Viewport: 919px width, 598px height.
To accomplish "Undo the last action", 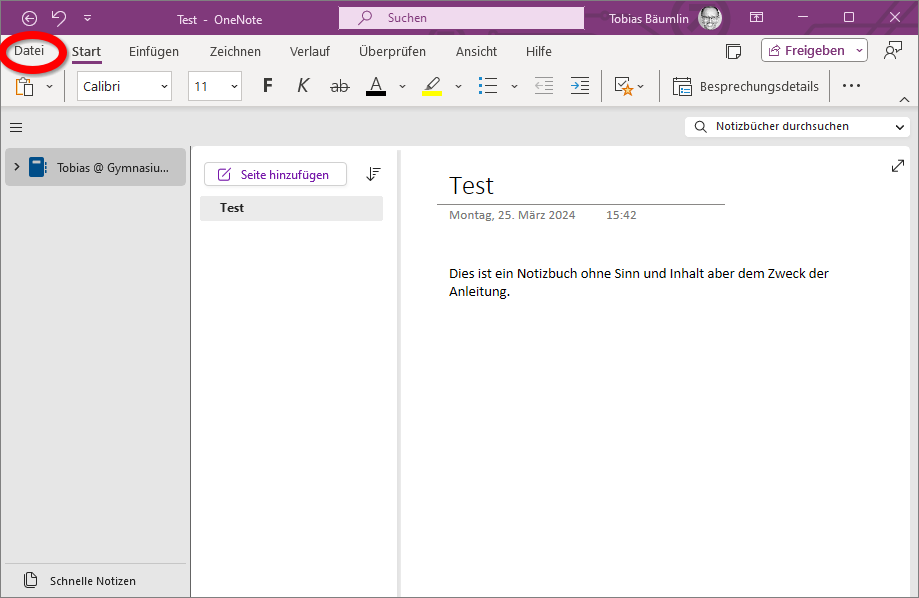I will click(x=59, y=18).
